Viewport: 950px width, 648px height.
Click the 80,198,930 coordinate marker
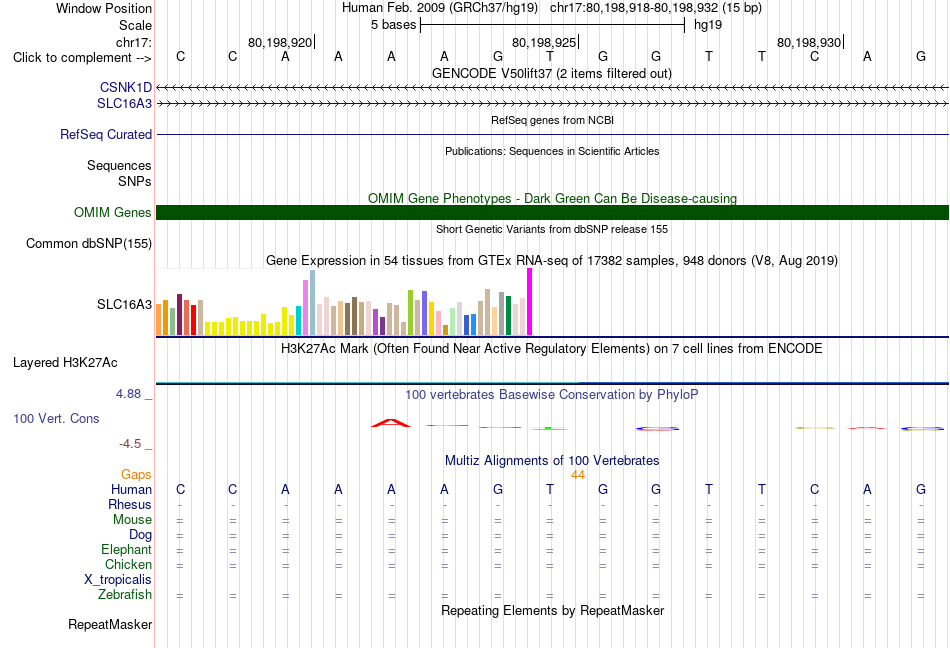click(809, 42)
